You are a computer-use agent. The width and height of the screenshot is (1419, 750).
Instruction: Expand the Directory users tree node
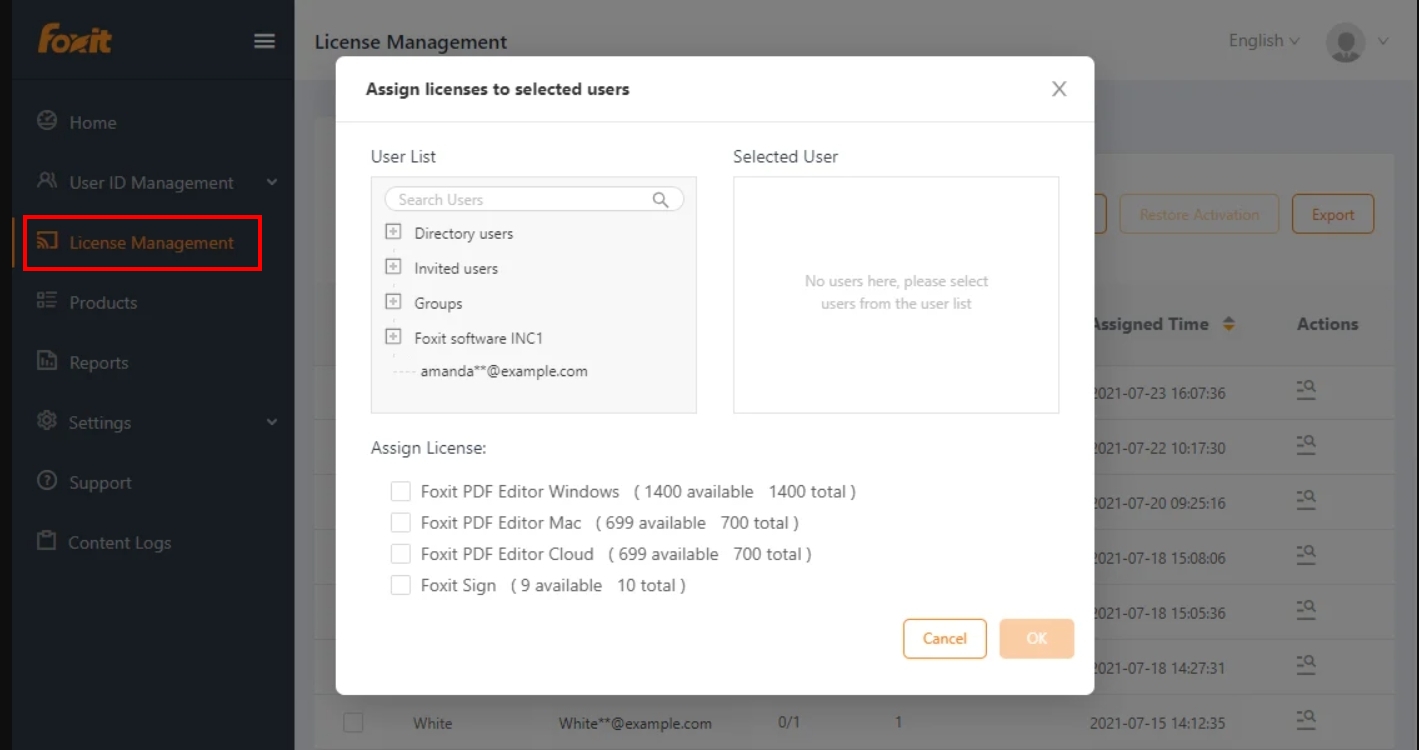[393, 233]
